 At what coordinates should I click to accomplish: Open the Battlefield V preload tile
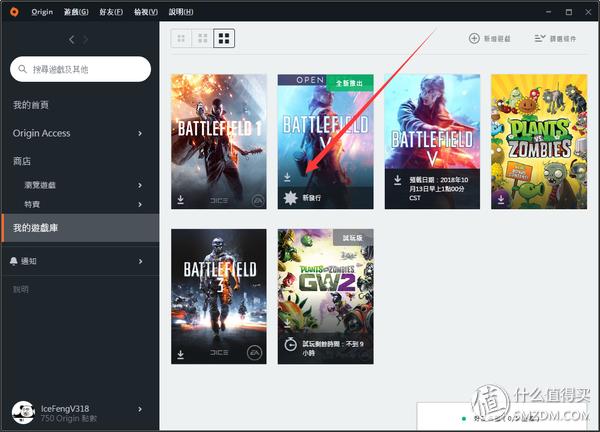[x=432, y=142]
